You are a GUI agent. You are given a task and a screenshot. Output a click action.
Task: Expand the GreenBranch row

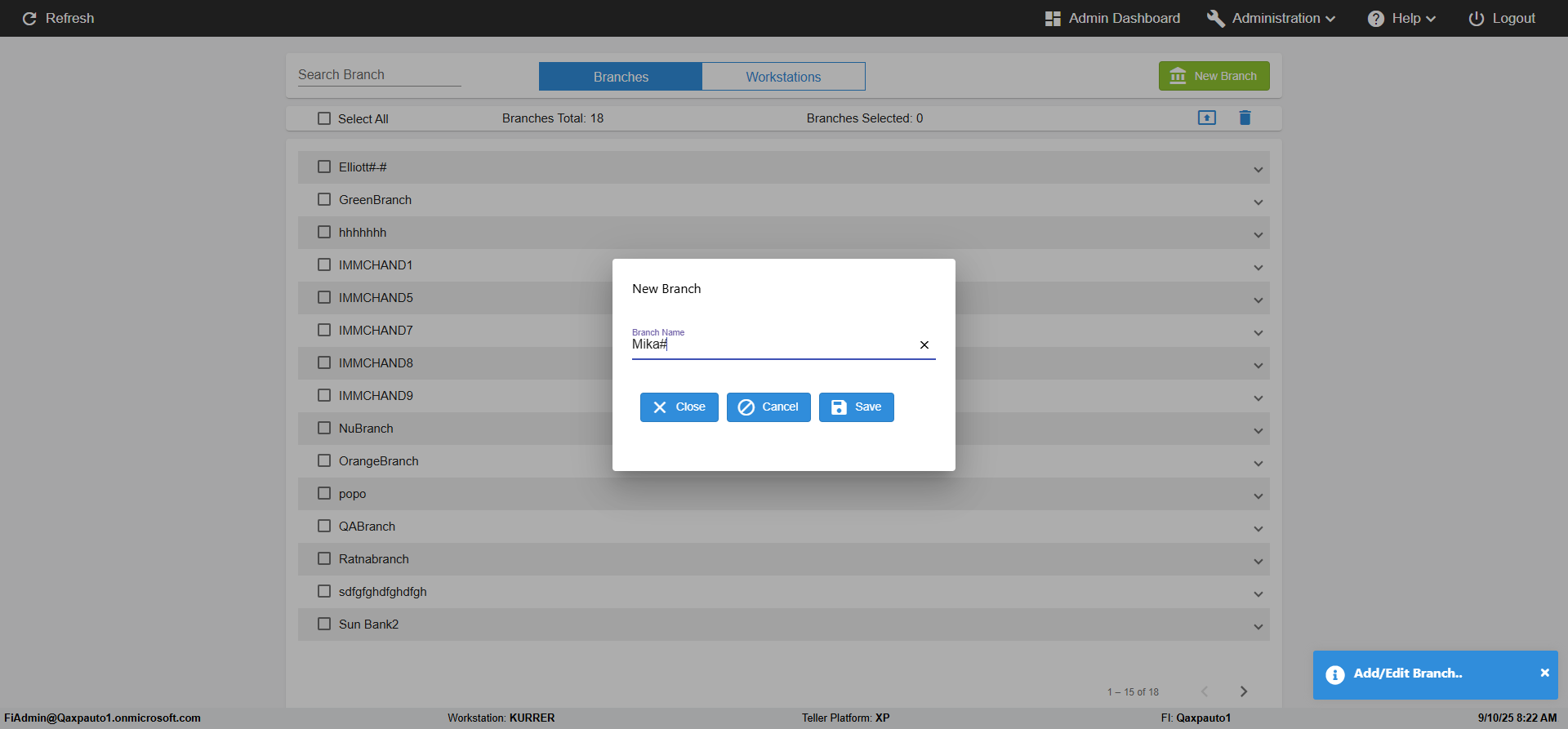pyautogui.click(x=1258, y=202)
